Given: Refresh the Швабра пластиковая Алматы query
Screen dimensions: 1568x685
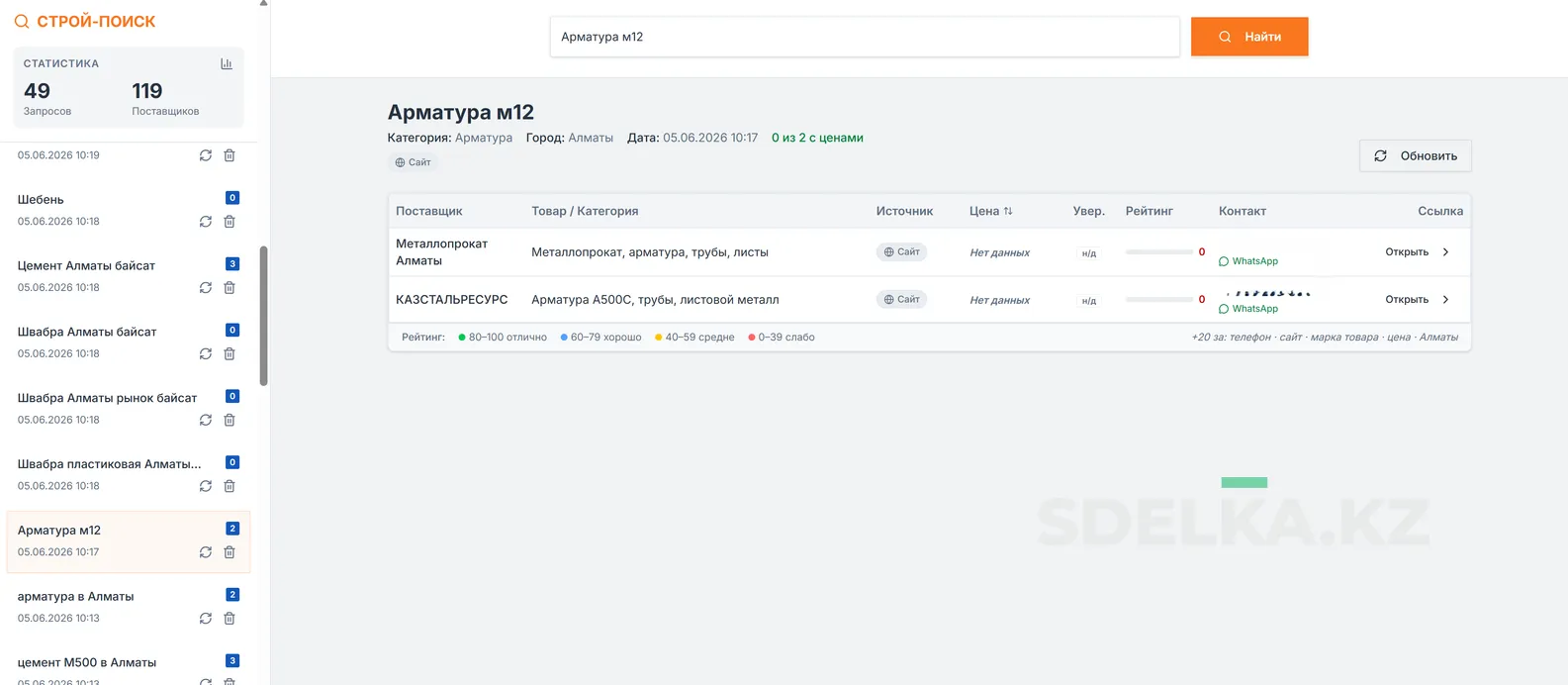Looking at the screenshot, I should 206,486.
